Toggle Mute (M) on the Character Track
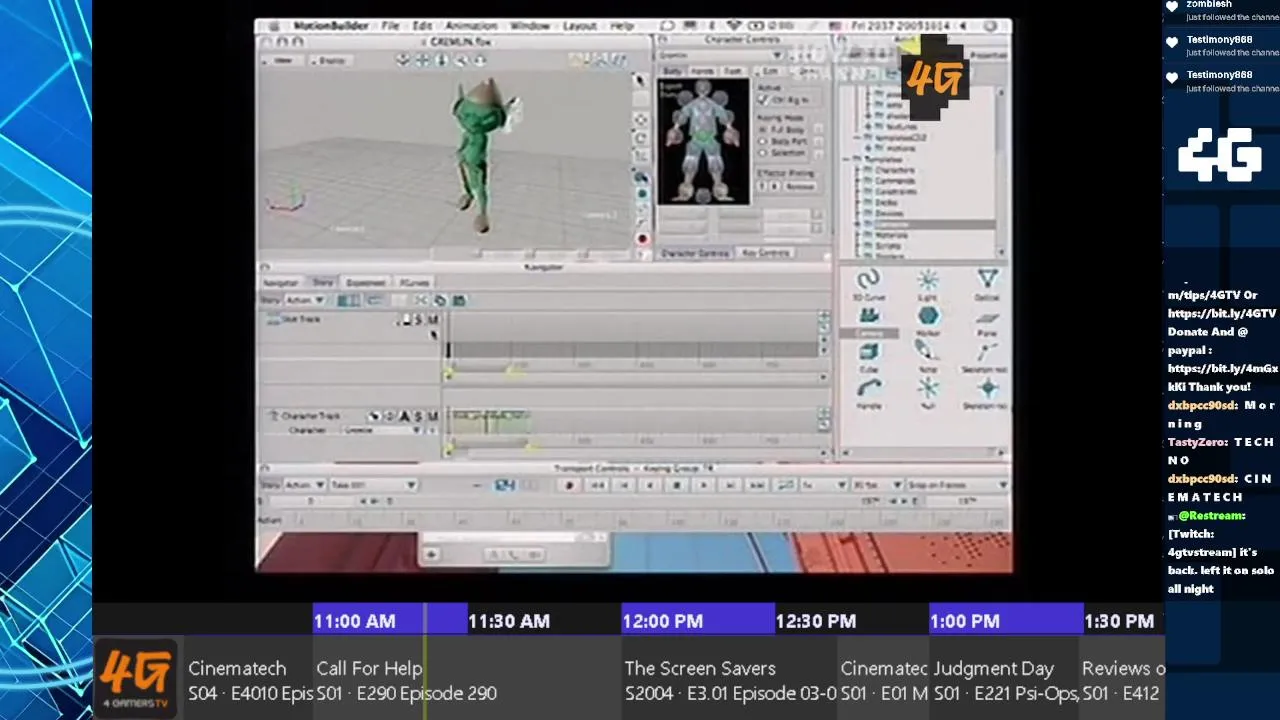1280x720 pixels. pos(432,416)
